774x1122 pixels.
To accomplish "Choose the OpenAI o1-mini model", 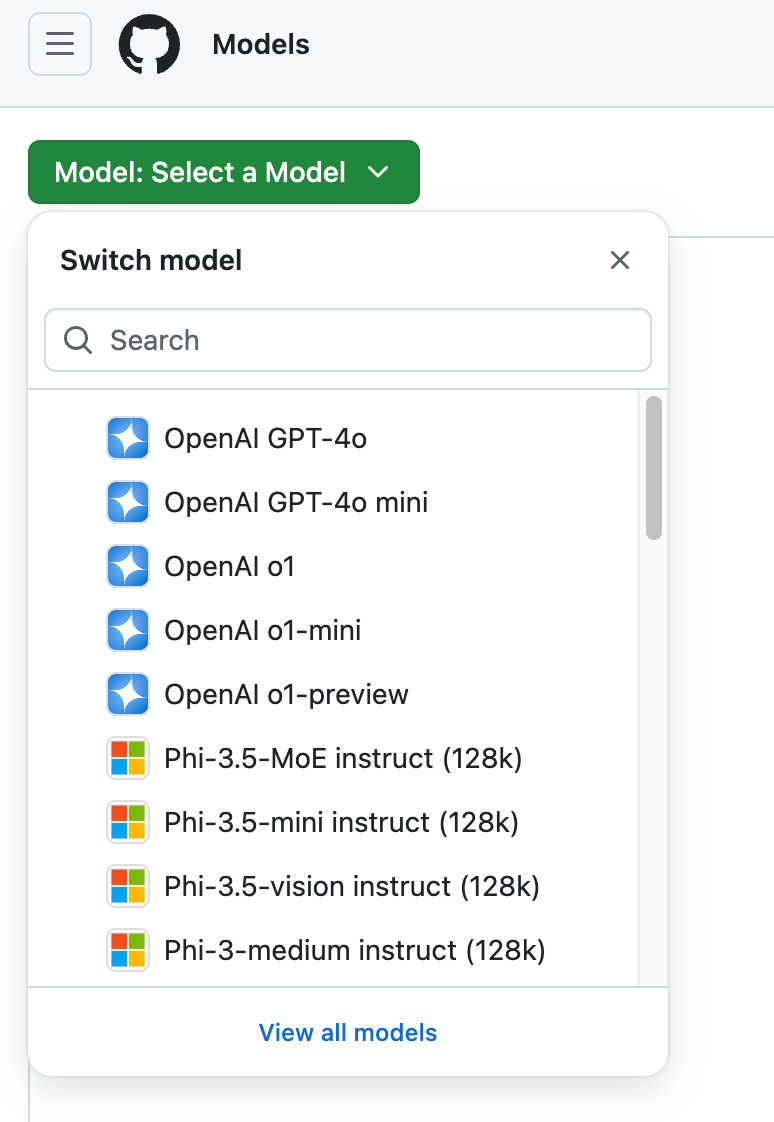I will click(x=333, y=630).
